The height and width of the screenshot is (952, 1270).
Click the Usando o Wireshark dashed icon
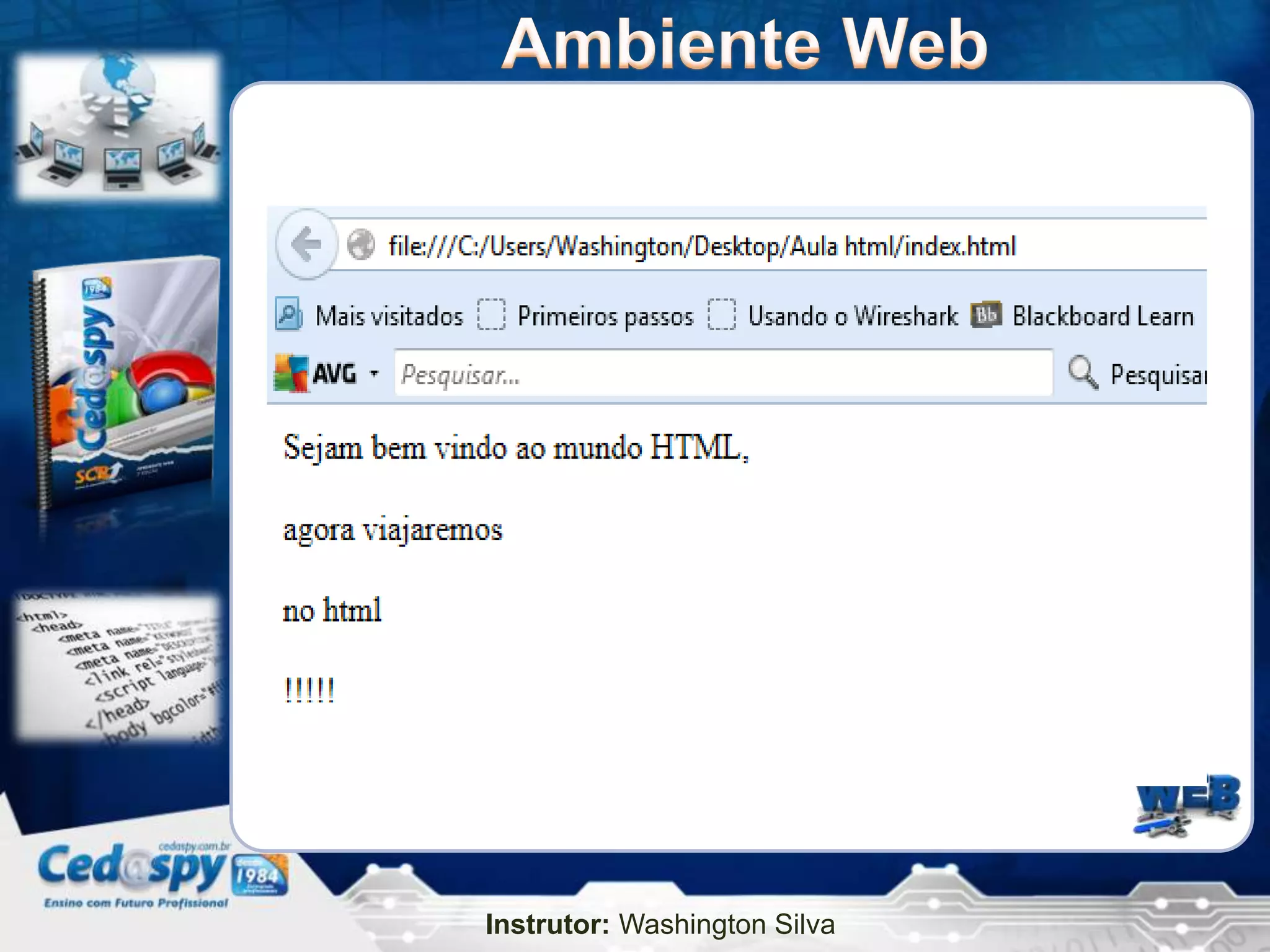[722, 315]
